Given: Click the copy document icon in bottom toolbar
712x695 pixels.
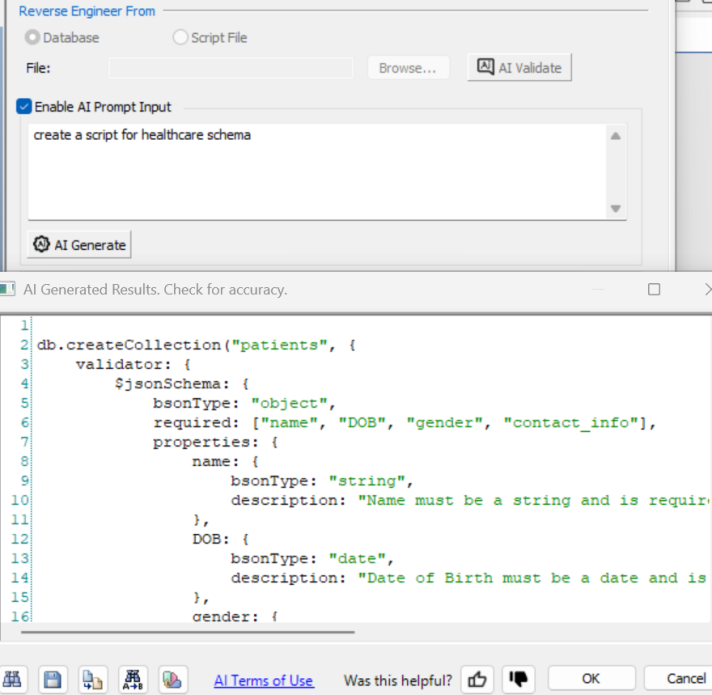Looking at the screenshot, I should coord(93,680).
